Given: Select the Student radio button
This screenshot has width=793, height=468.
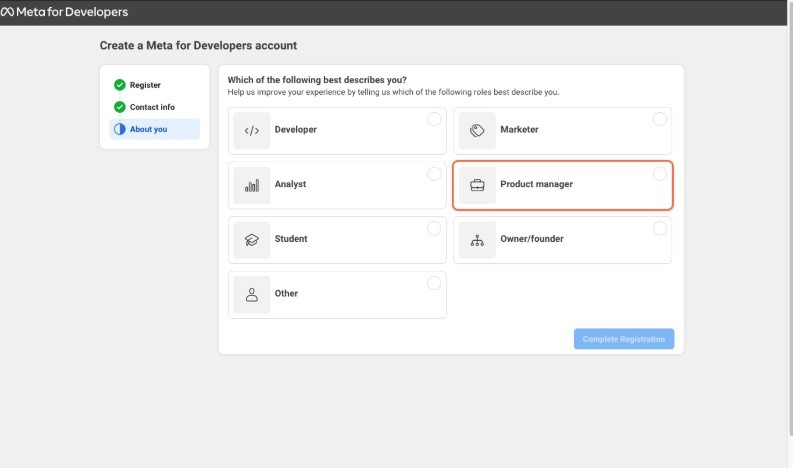Looking at the screenshot, I should (x=434, y=228).
